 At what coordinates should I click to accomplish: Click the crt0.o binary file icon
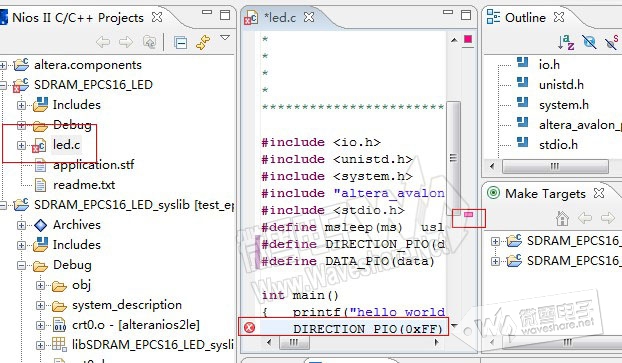click(60, 325)
